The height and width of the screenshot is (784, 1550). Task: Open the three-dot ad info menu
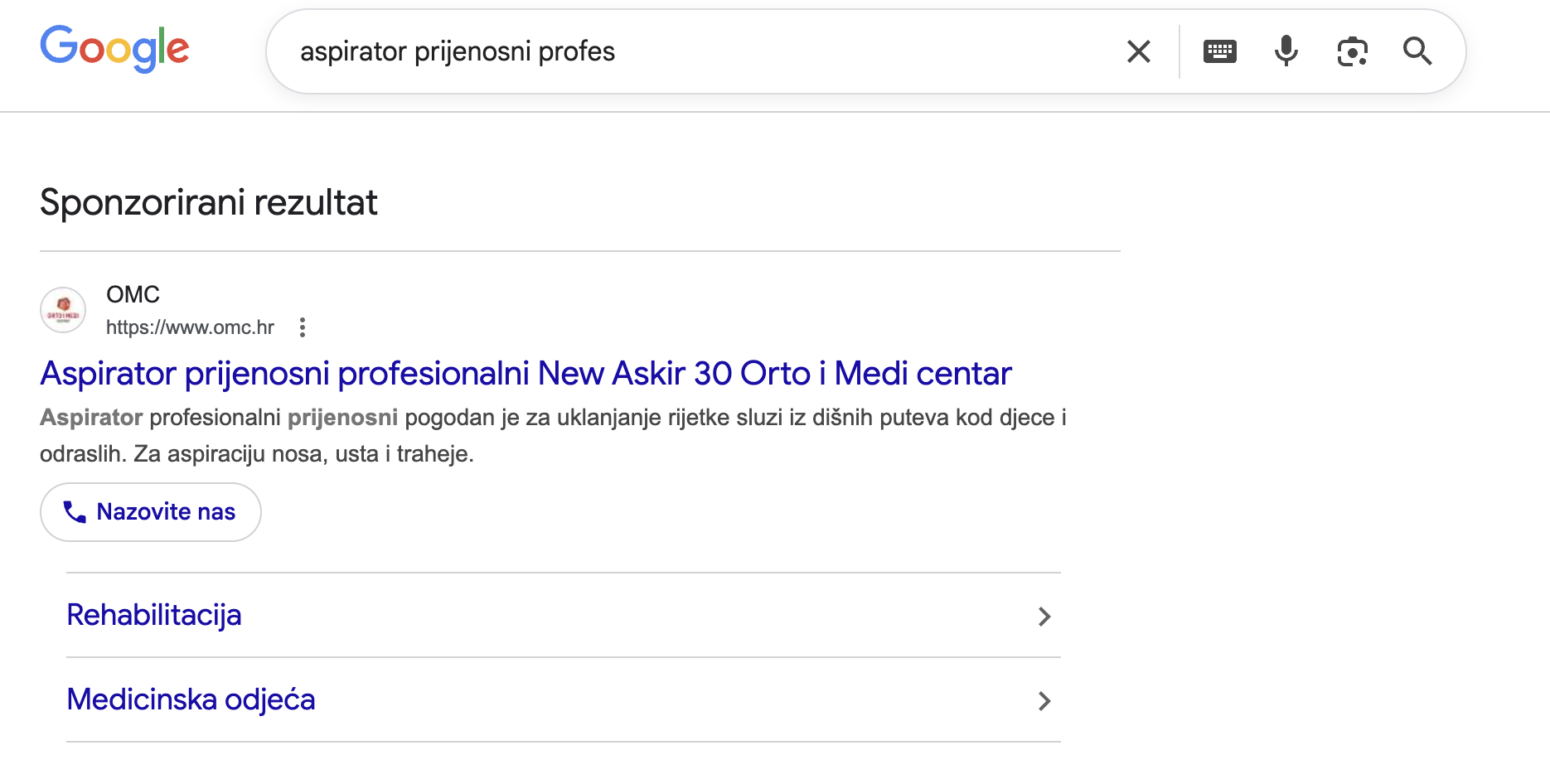(303, 327)
